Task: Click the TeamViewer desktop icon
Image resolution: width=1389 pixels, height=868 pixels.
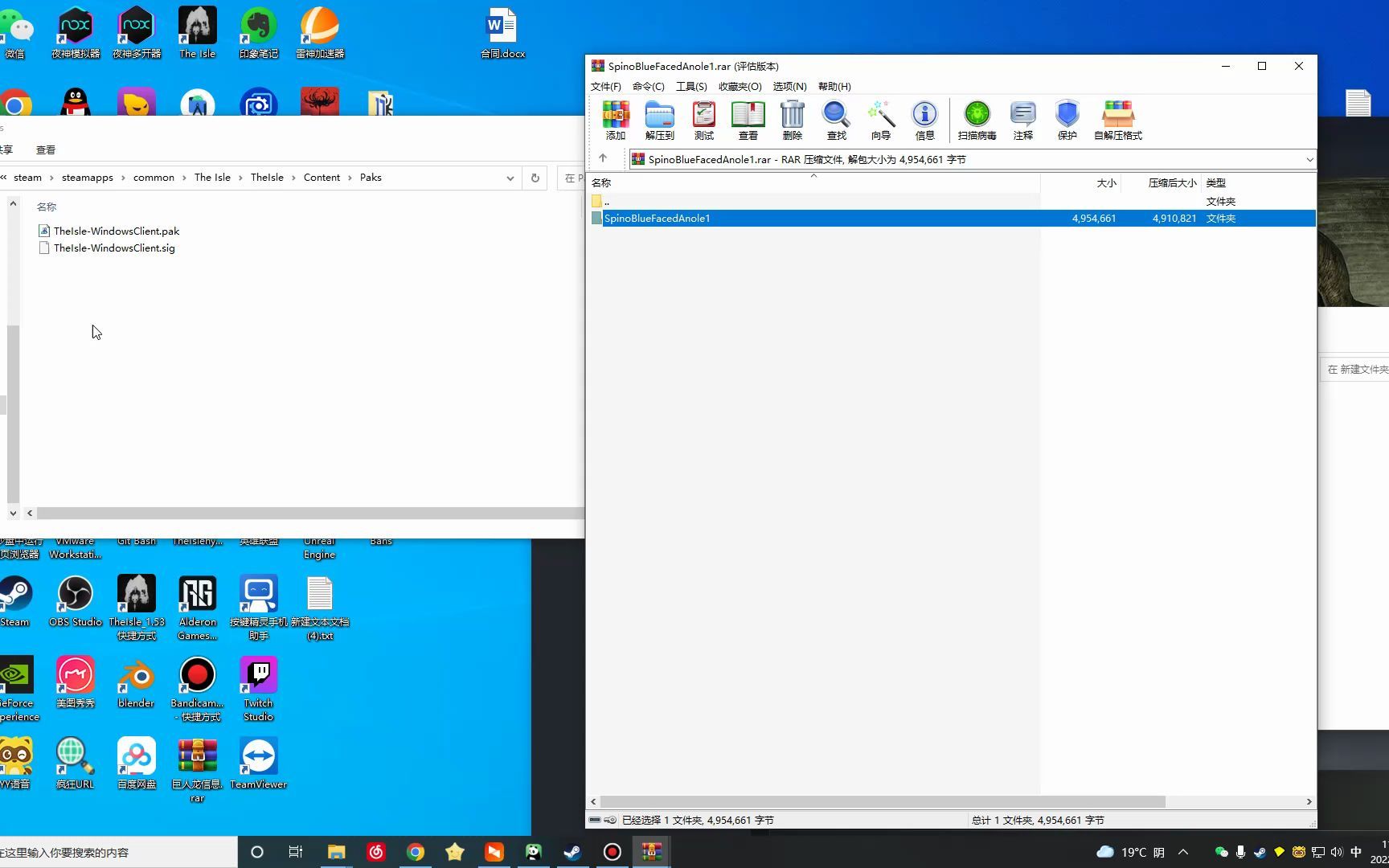Action: [x=258, y=764]
